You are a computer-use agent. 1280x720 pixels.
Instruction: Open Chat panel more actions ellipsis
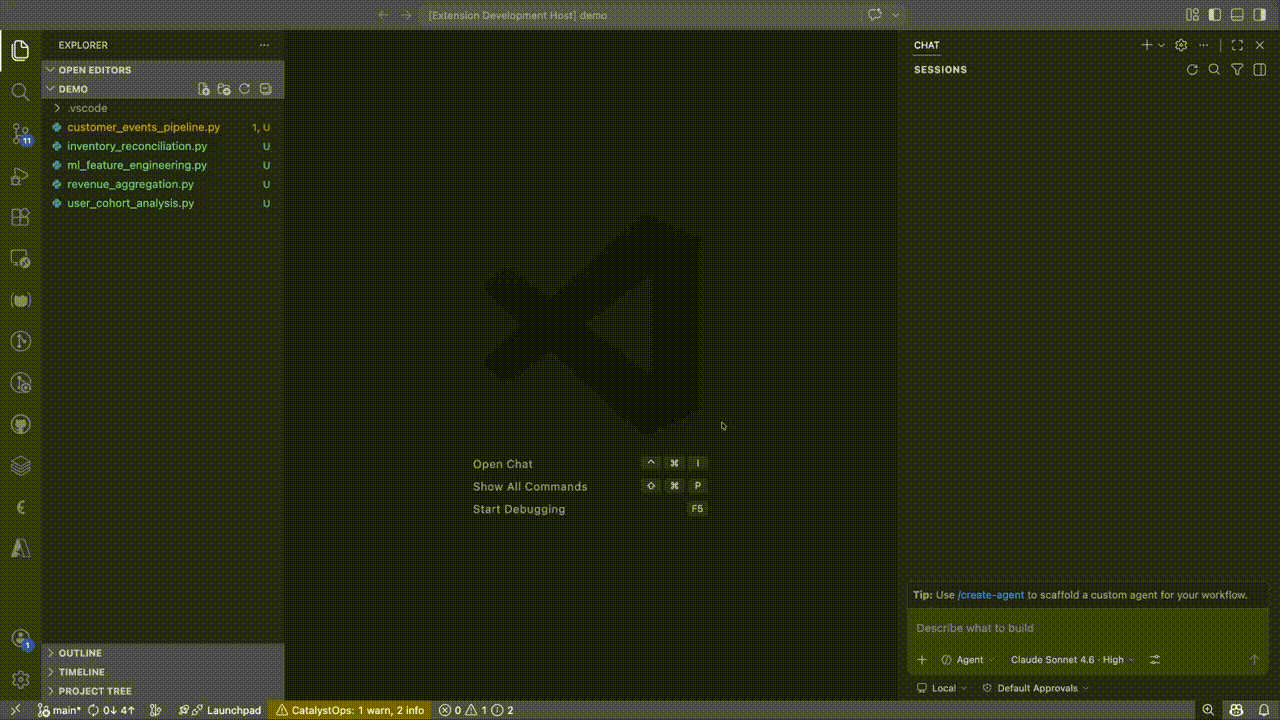pyautogui.click(x=1204, y=45)
